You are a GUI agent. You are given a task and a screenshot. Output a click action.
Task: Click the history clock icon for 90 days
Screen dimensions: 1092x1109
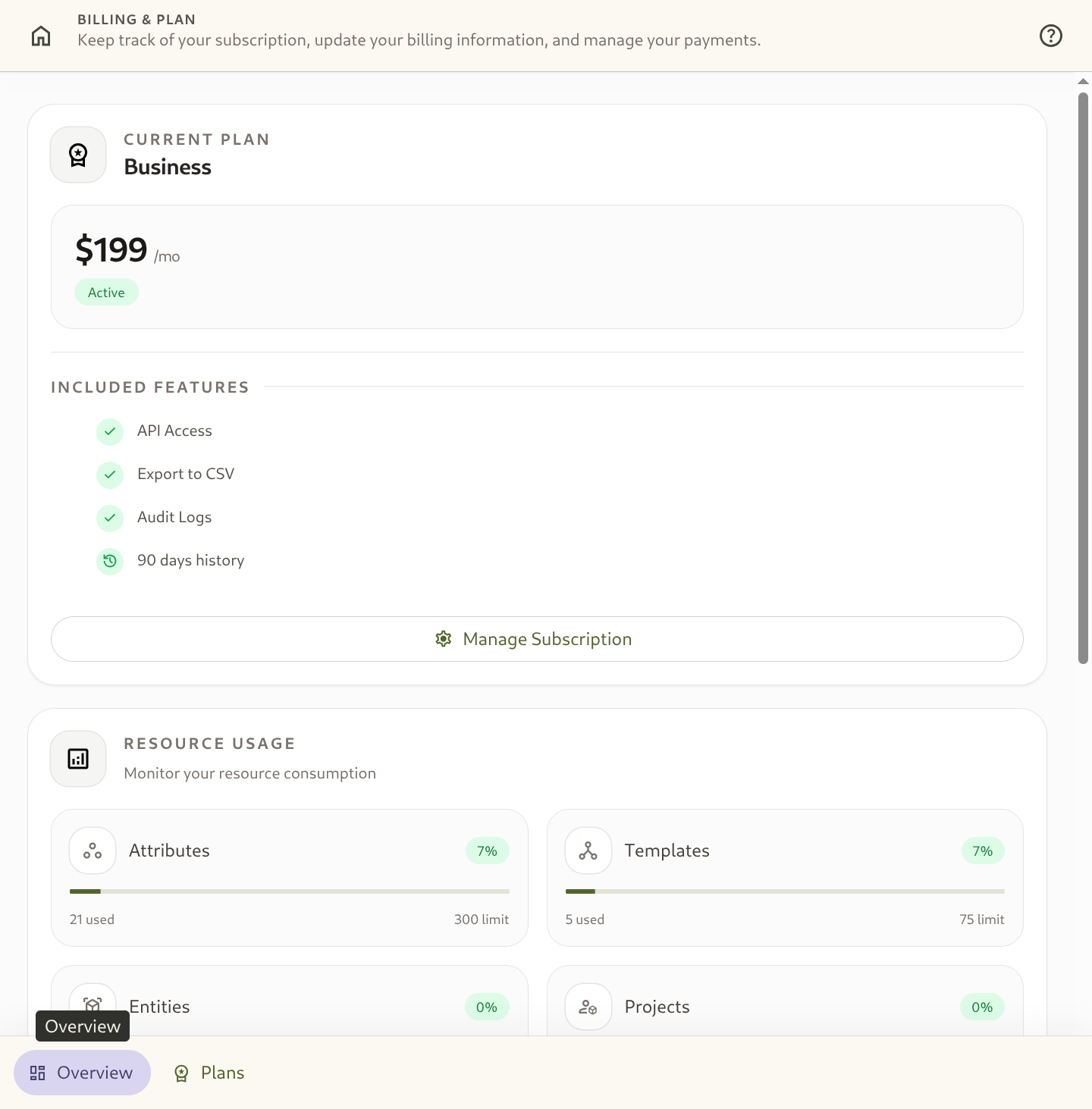110,561
